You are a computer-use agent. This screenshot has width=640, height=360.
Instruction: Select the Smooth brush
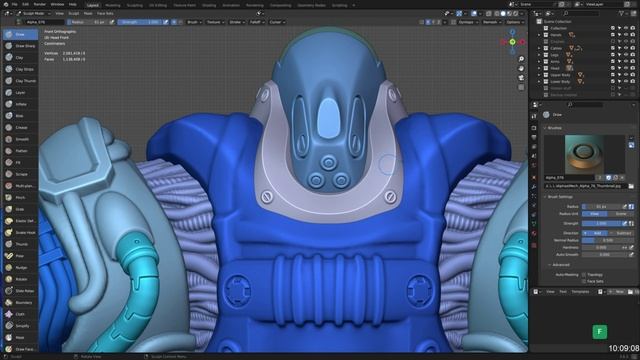coord(20,139)
